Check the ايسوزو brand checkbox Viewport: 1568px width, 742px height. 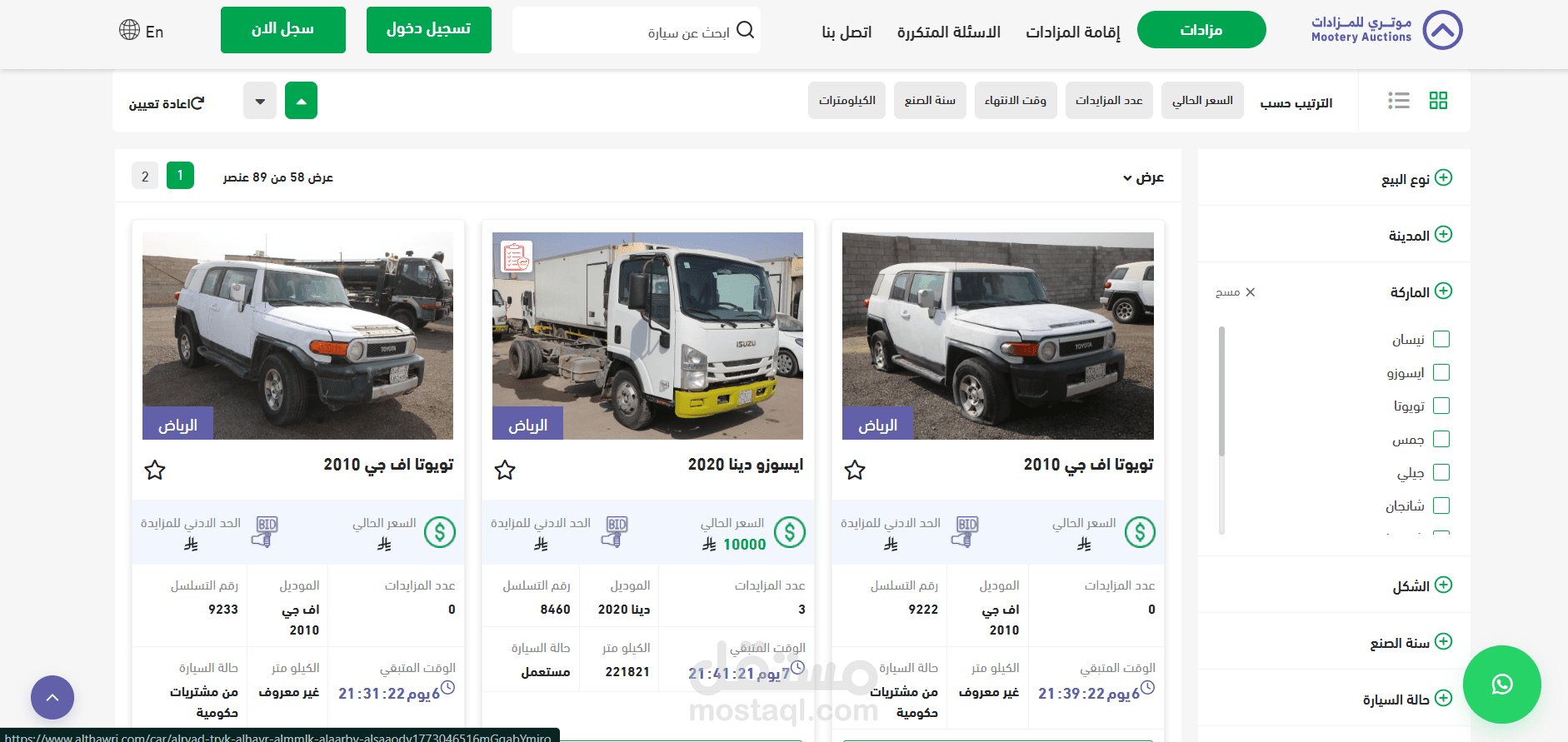[x=1441, y=372]
